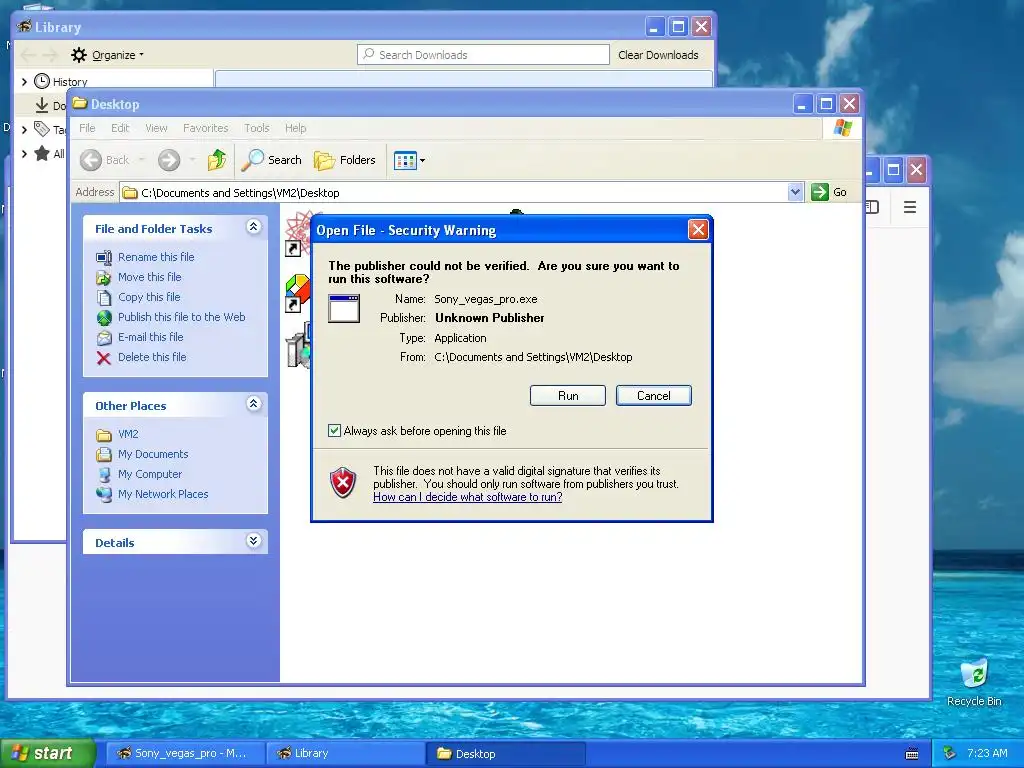The width and height of the screenshot is (1024, 768).
Task: Open the View menu in Desktop window
Action: pyautogui.click(x=156, y=128)
